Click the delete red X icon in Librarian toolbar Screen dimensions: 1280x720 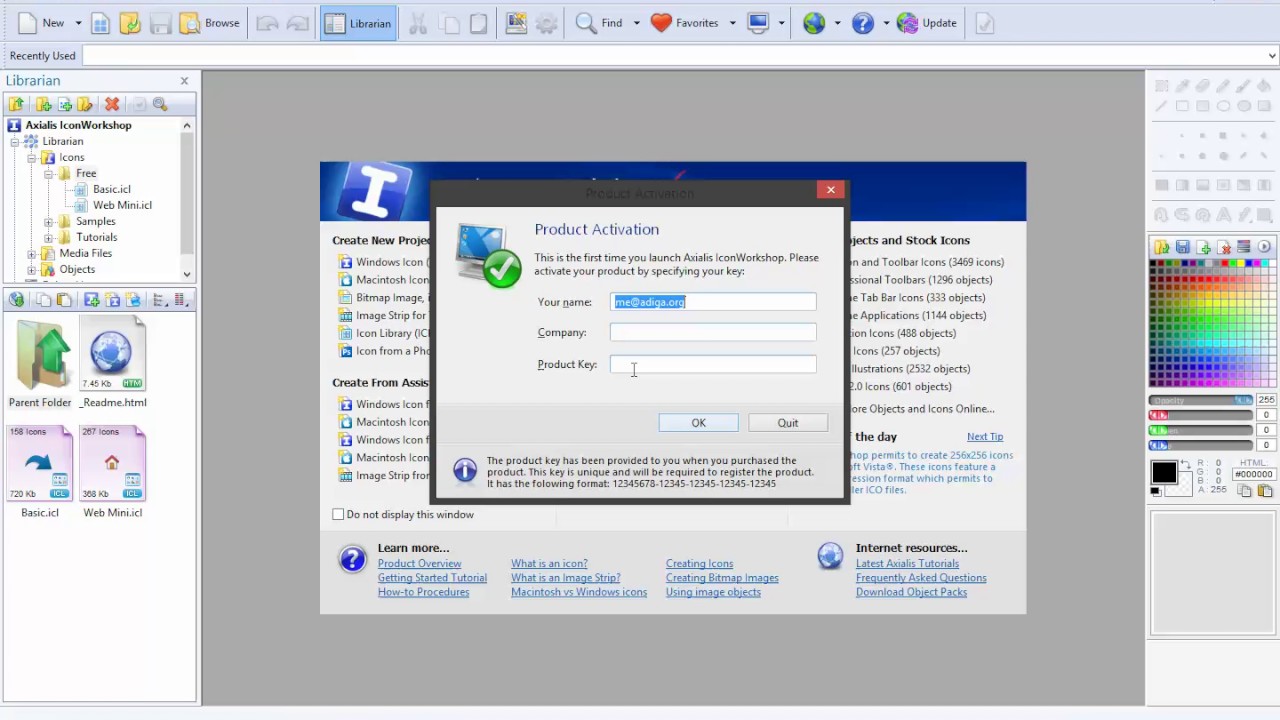coord(112,104)
